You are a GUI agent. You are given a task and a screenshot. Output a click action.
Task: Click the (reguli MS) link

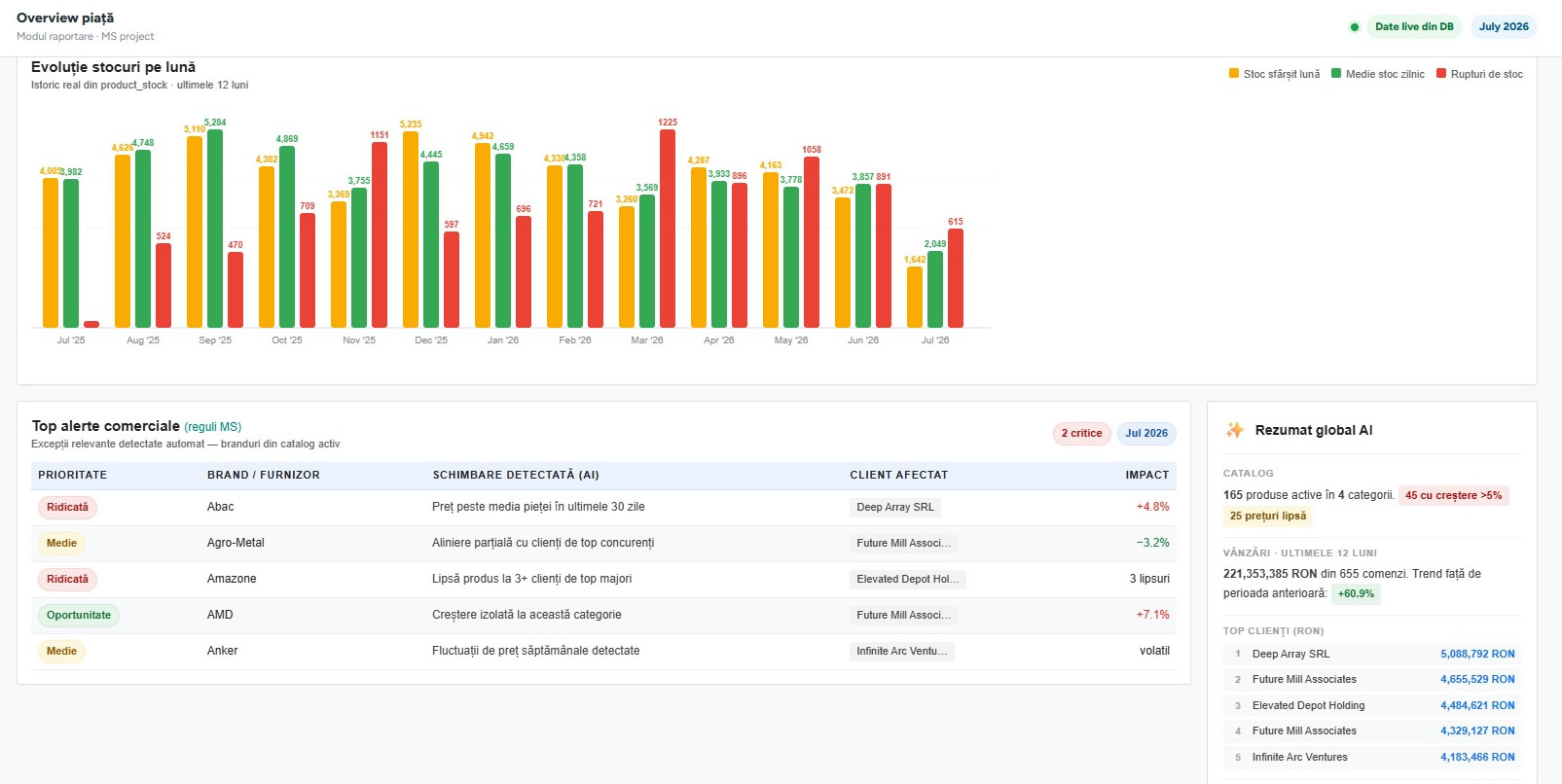[212, 427]
